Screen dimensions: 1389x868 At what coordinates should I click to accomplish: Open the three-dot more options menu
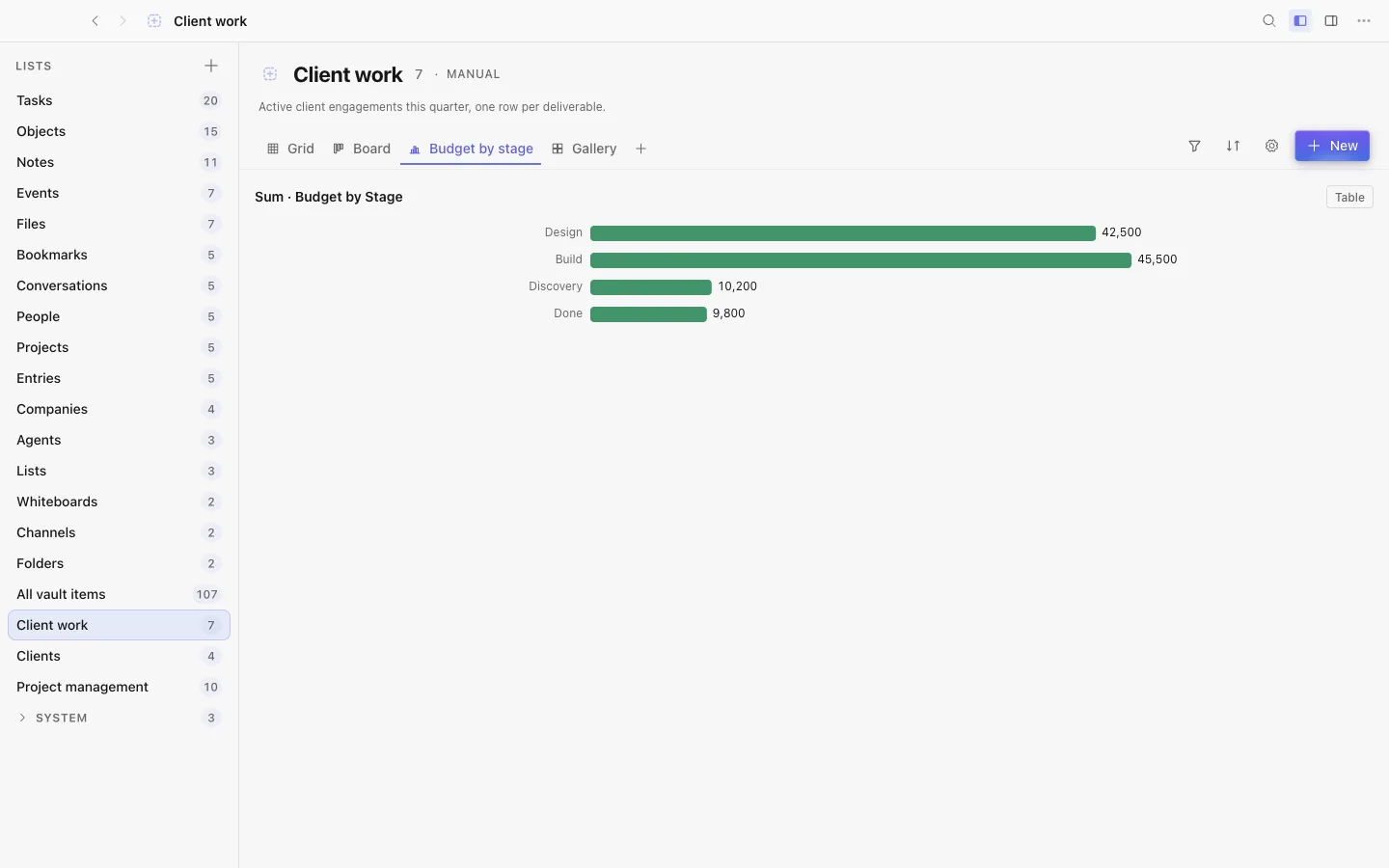(1364, 21)
